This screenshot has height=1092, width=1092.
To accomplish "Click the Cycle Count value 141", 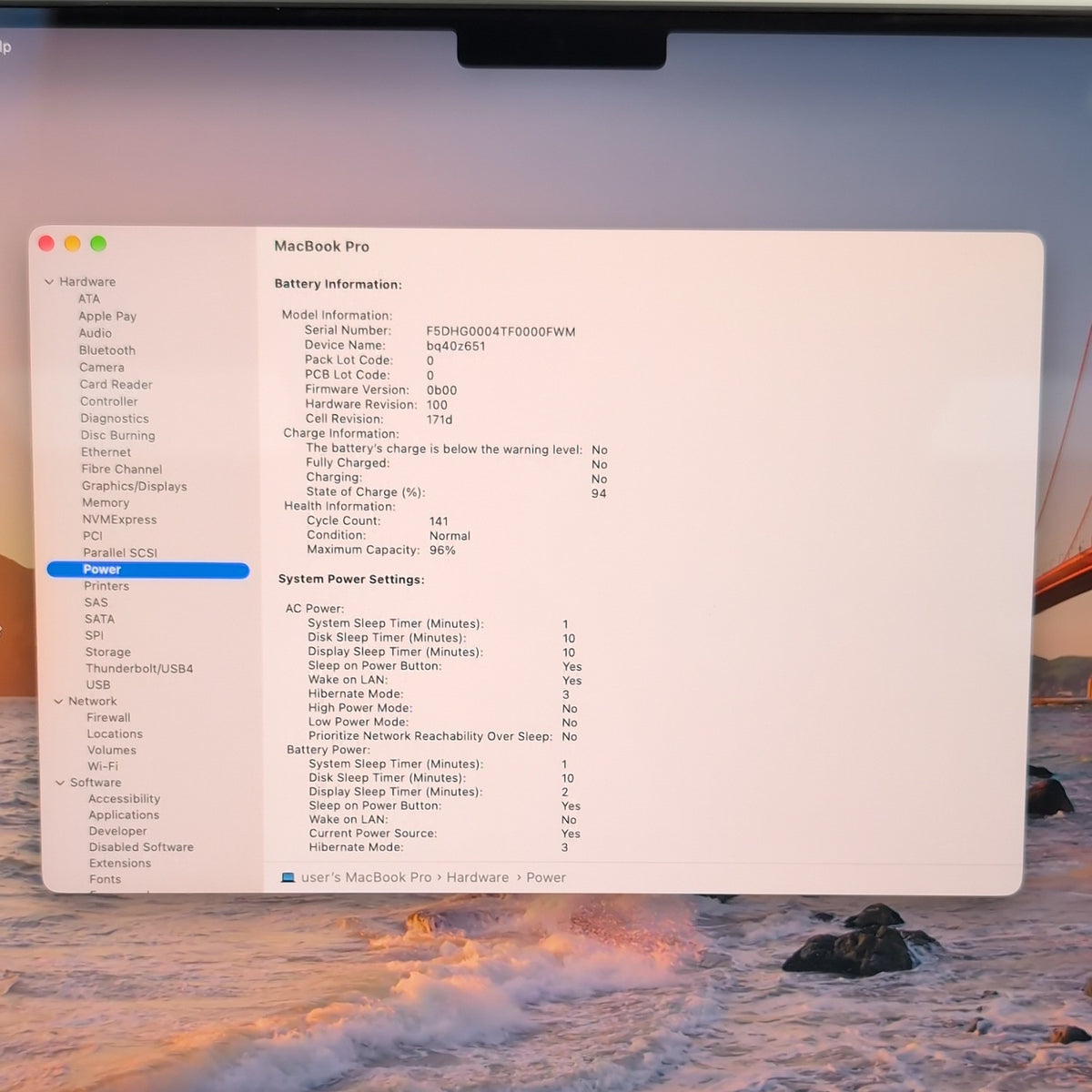I will tap(439, 522).
